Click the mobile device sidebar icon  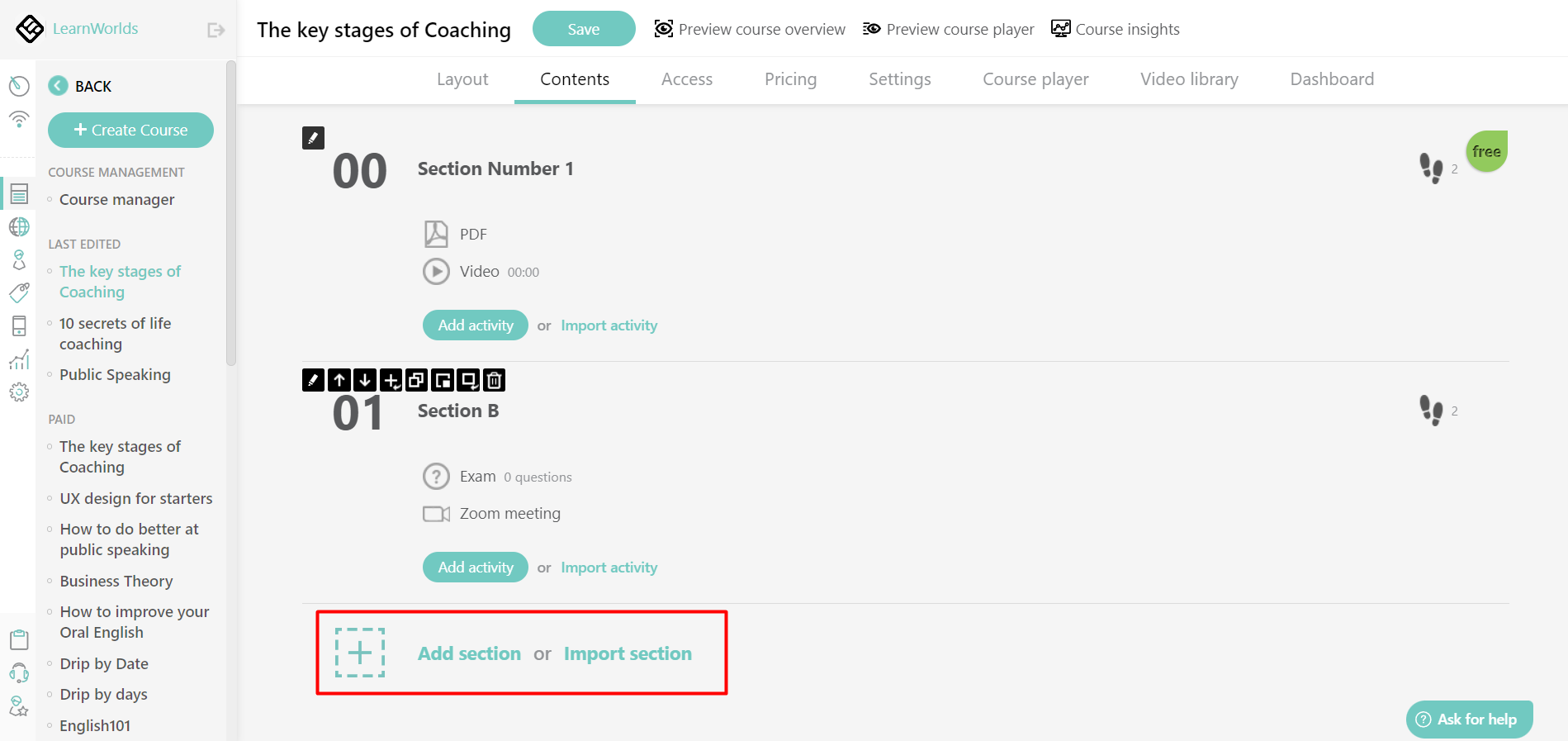point(18,325)
